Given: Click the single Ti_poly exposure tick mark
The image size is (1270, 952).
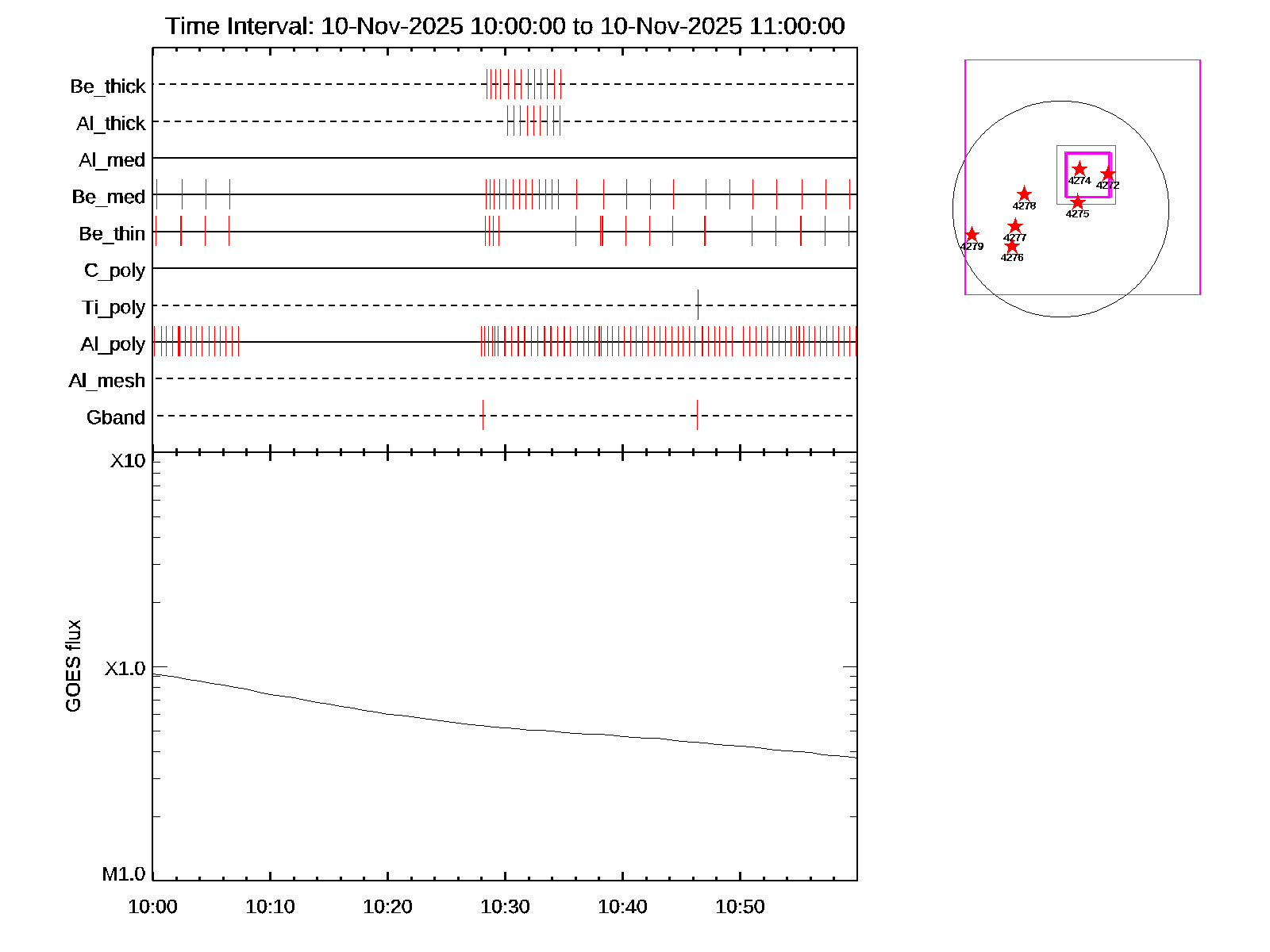Looking at the screenshot, I should [698, 305].
